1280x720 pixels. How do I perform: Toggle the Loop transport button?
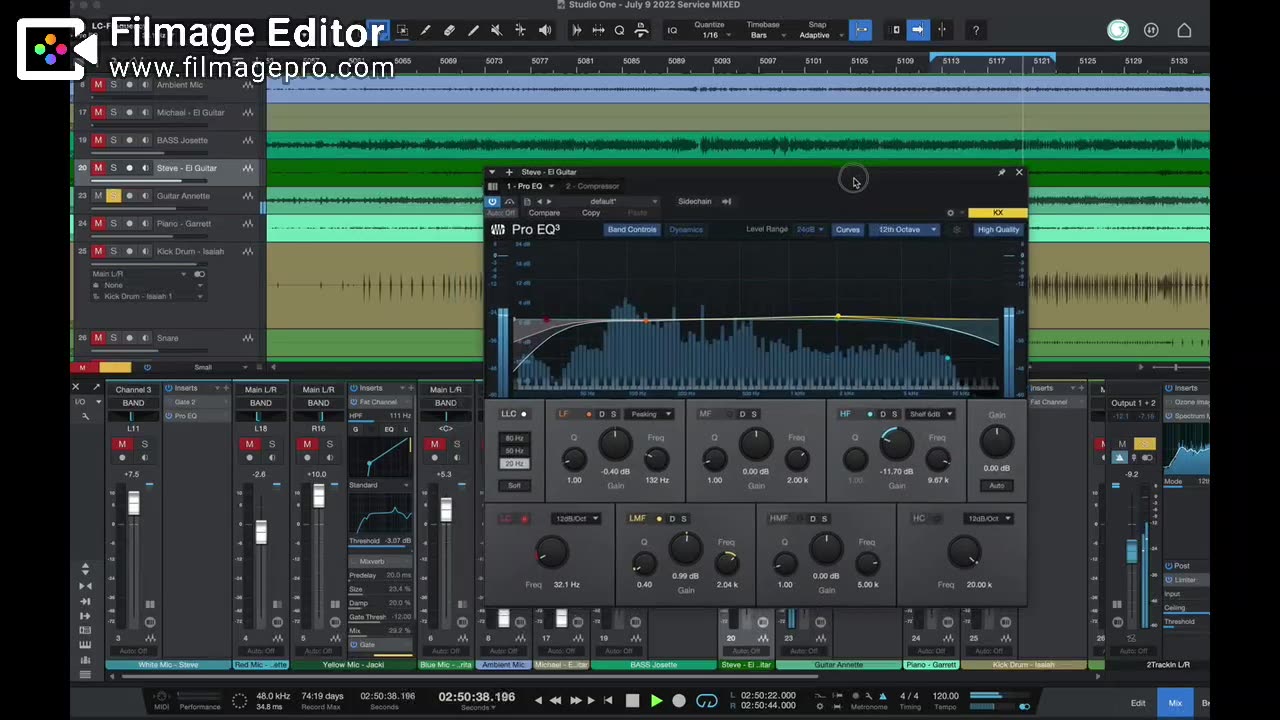coord(706,701)
